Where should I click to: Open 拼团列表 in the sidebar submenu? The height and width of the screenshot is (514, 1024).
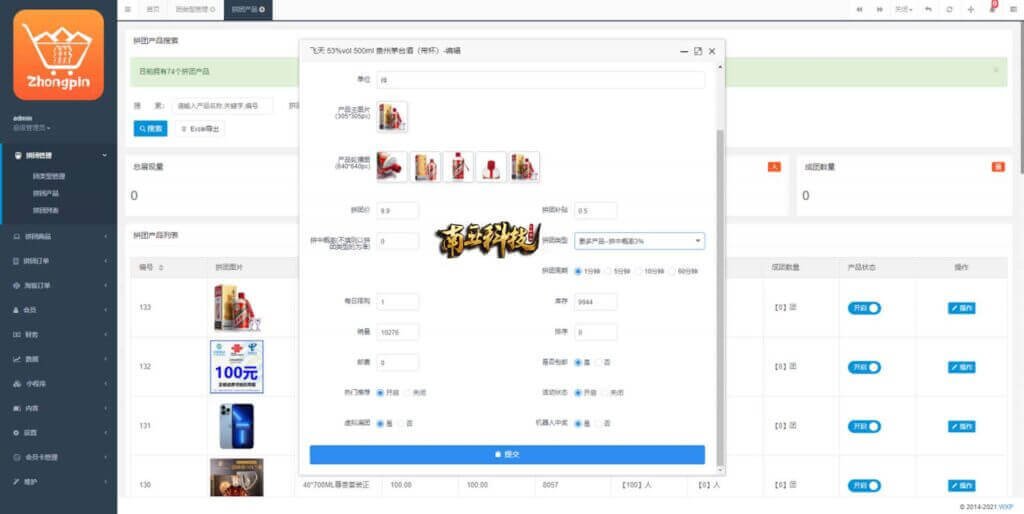click(x=46, y=210)
